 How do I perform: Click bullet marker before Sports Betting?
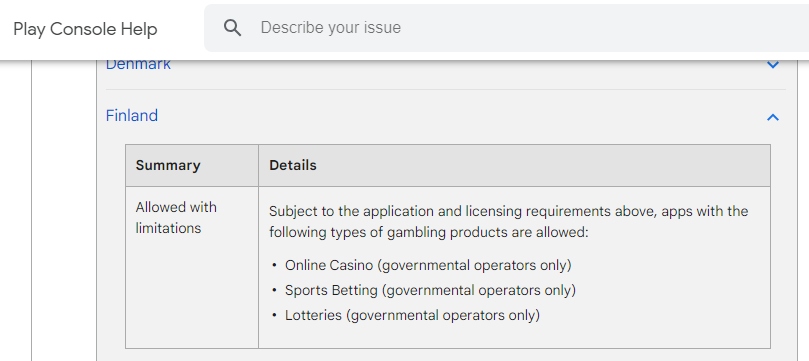(x=274, y=290)
